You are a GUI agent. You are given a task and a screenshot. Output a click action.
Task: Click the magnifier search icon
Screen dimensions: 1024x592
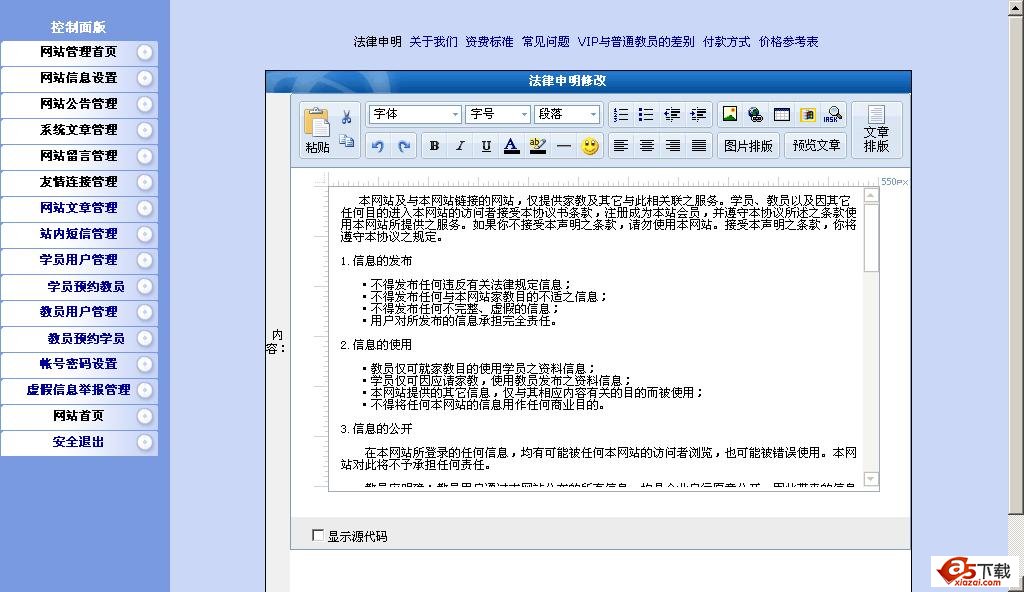pyautogui.click(x=833, y=114)
